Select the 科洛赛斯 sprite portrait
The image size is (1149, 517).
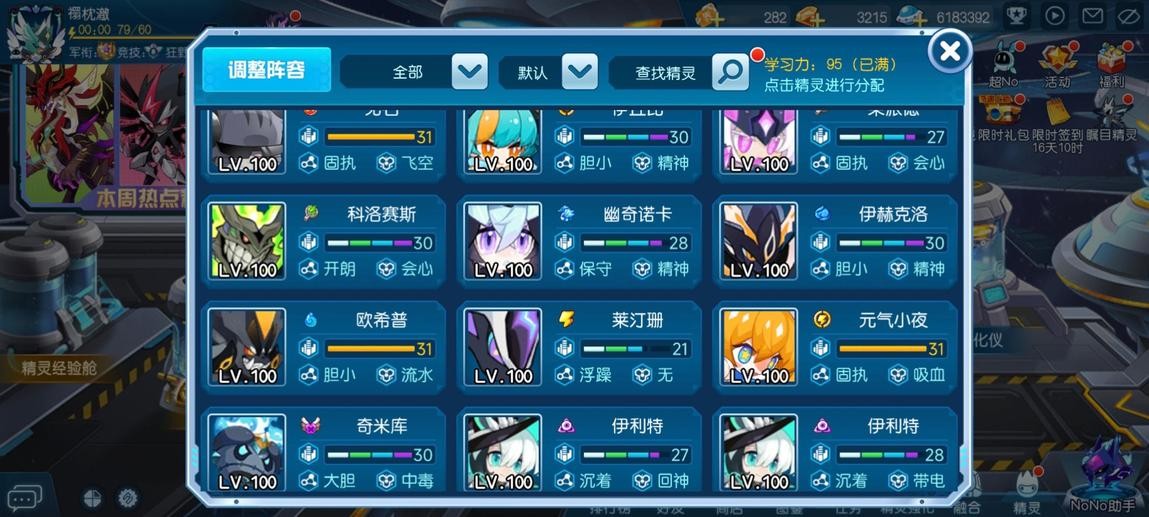coord(247,242)
